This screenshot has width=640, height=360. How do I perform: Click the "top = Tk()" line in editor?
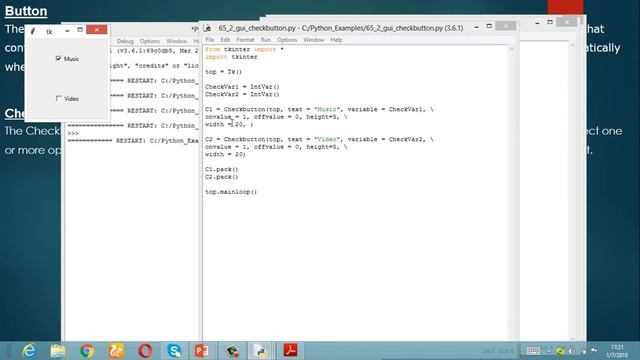click(x=223, y=72)
